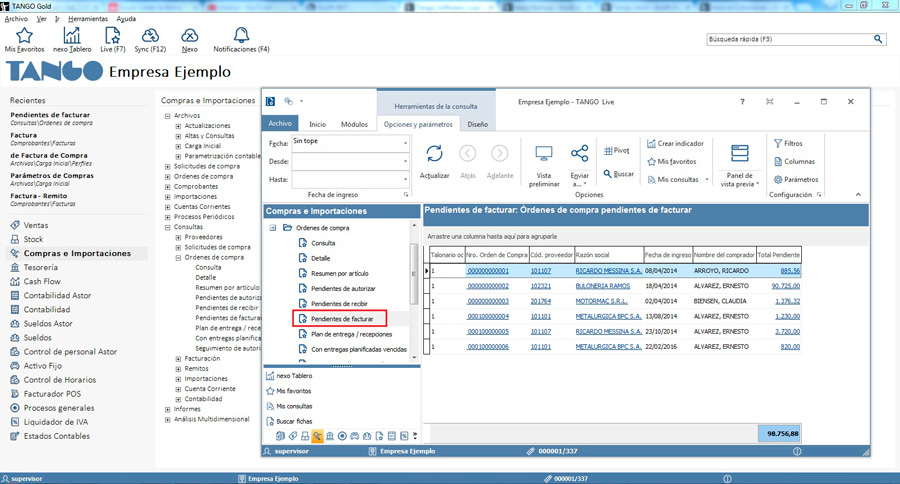Select Facturador POS module
Viewport: 900px width, 484px height.
click(52, 394)
